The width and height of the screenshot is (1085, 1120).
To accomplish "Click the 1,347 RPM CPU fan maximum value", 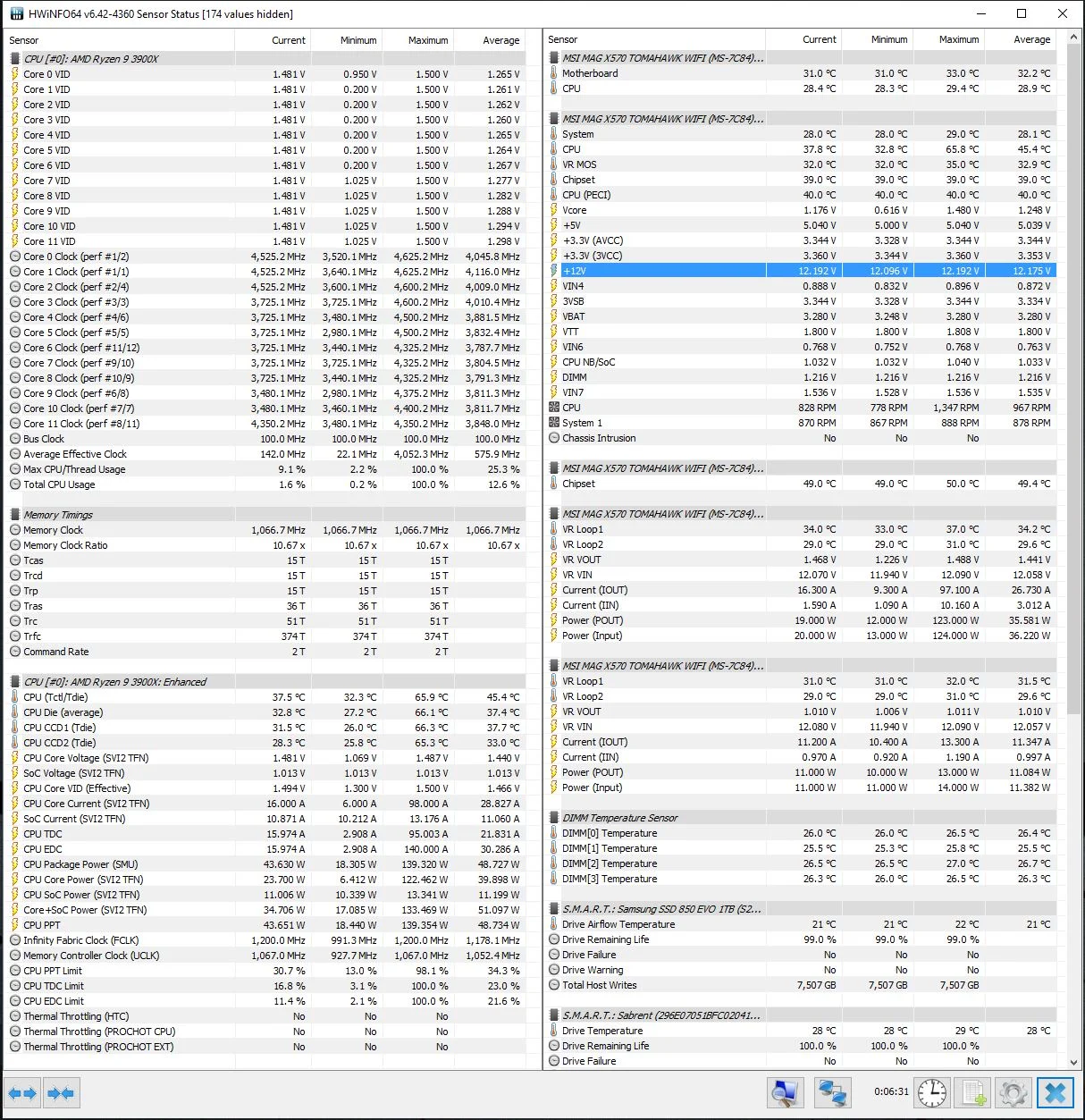I will click(x=955, y=408).
